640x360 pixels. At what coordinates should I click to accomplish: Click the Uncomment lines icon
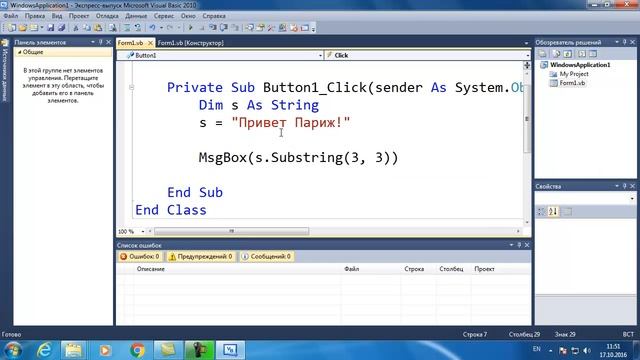coord(138,28)
